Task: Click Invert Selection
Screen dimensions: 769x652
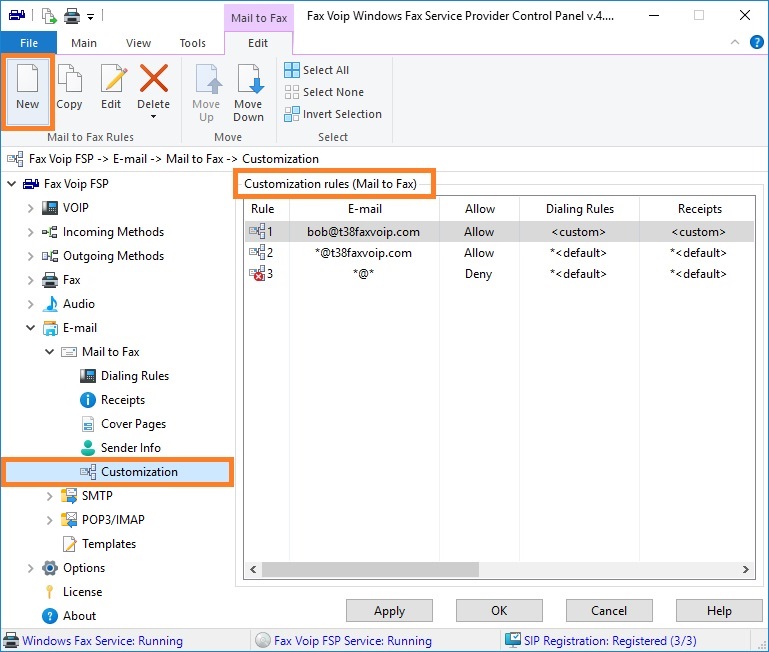Action: [333, 114]
